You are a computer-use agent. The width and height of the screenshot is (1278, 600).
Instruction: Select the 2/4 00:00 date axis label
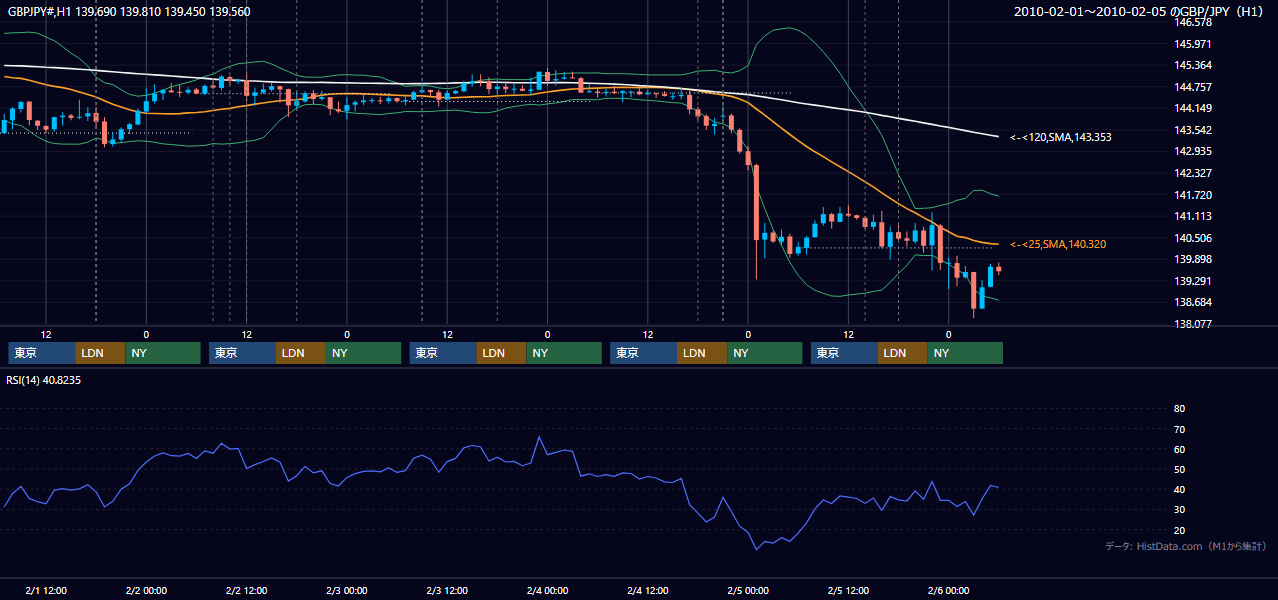[547, 590]
